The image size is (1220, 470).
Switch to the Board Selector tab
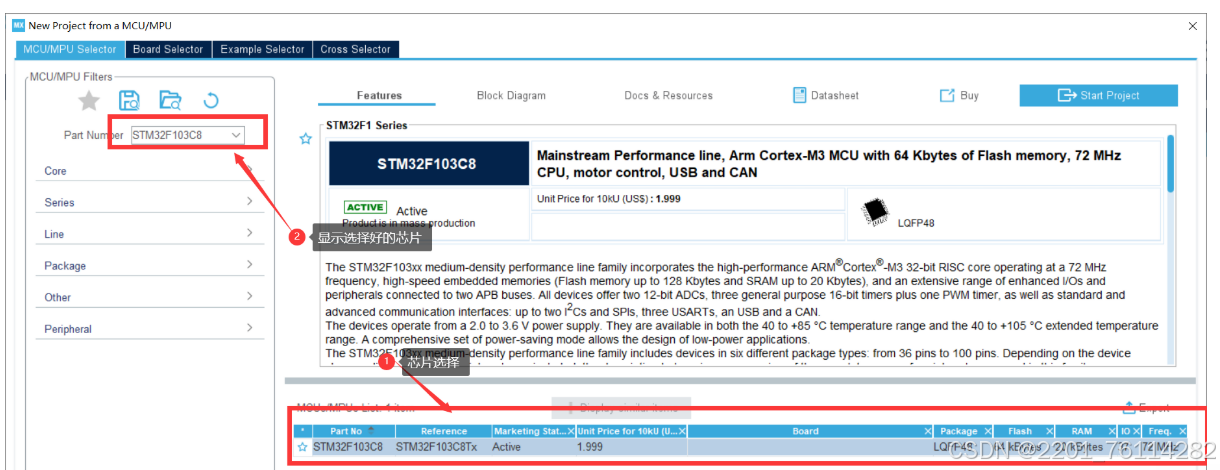click(x=168, y=49)
